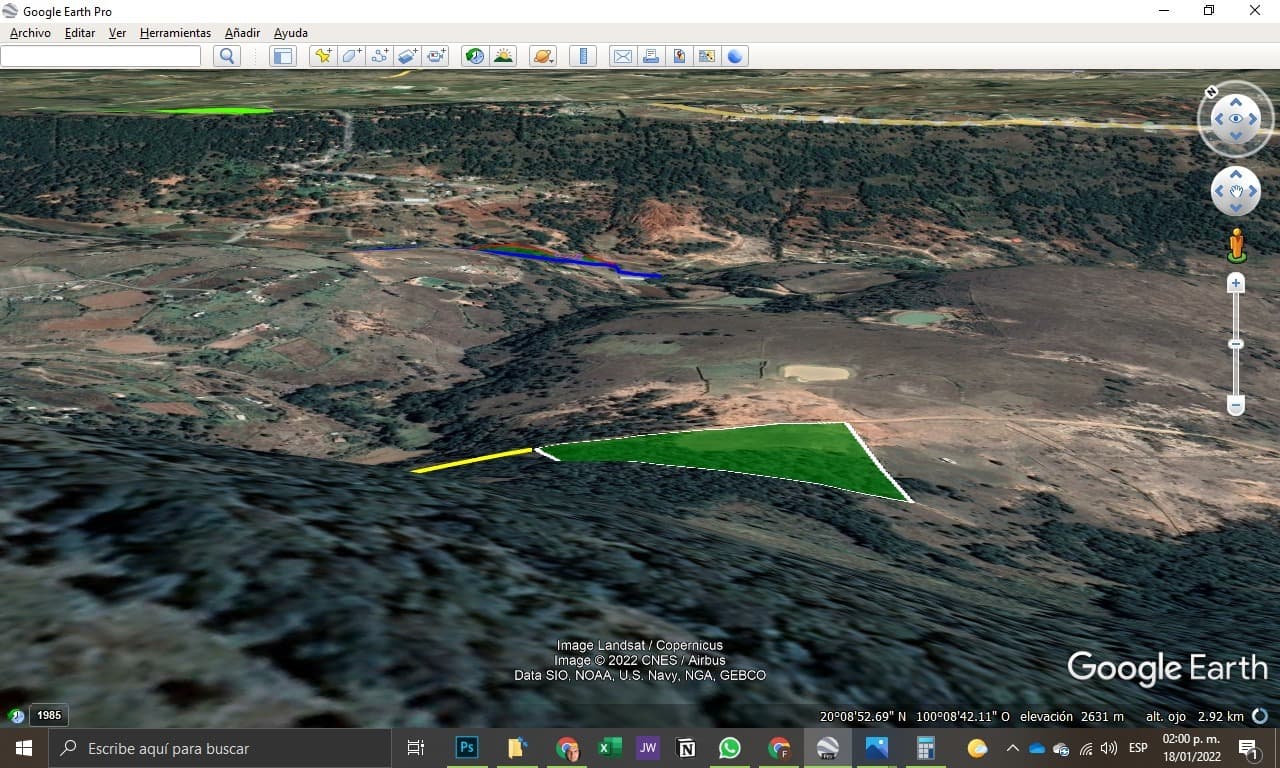Screen dimensions: 1280x768
Task: Click the N north compass marker
Action: click(1212, 92)
